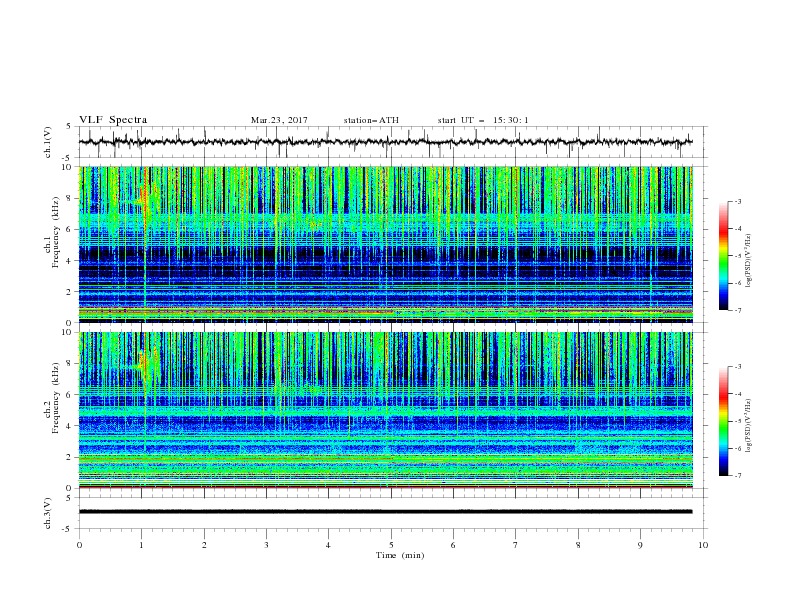The width and height of the screenshot is (792, 612).
Task: Click the "ch.3(V)" waveform axis label
Action: (x=48, y=513)
